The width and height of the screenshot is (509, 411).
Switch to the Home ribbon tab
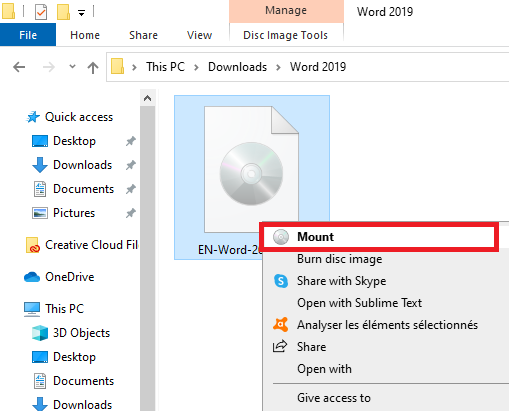(x=85, y=35)
